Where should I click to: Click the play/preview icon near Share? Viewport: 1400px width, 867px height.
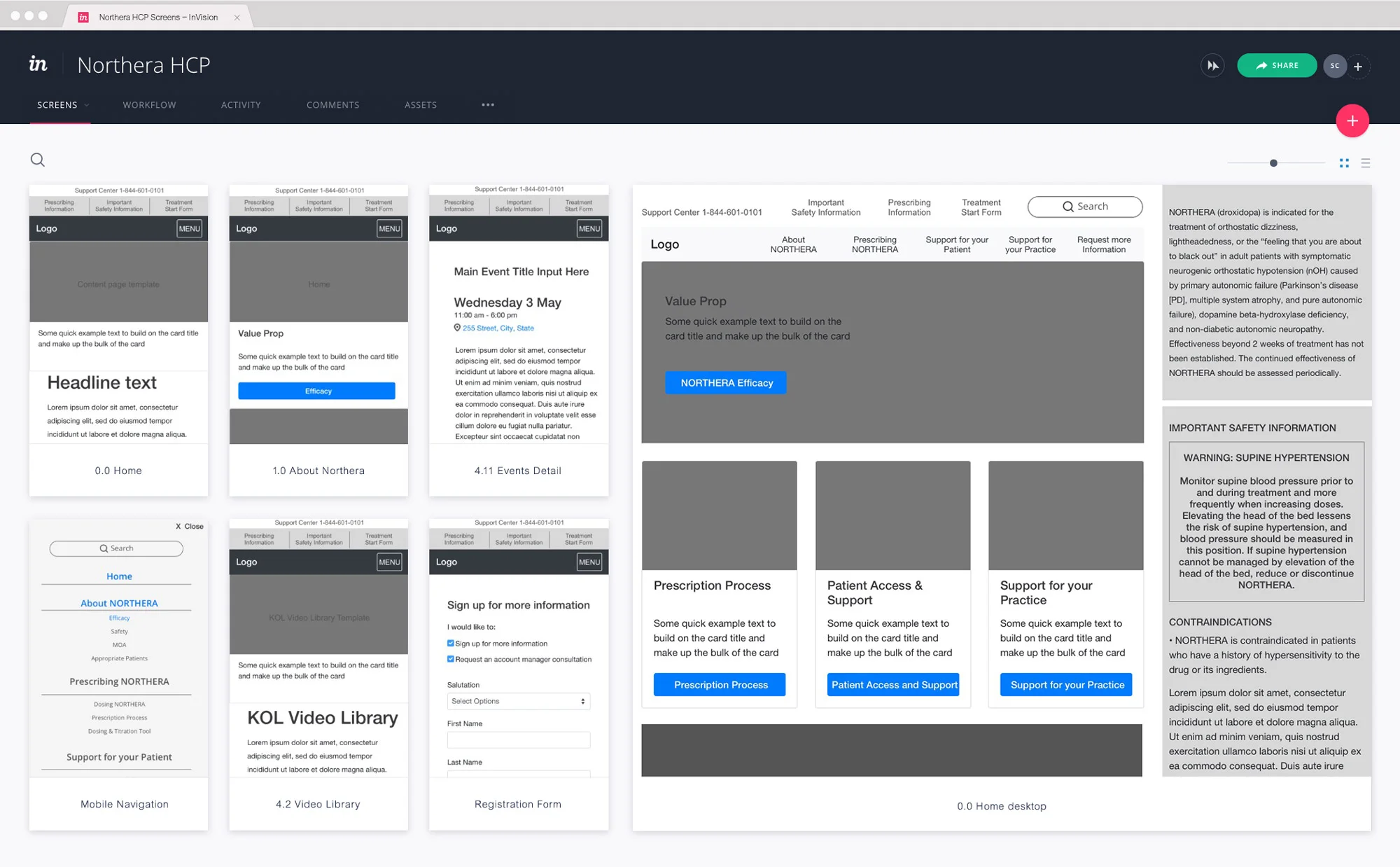pyautogui.click(x=1213, y=65)
